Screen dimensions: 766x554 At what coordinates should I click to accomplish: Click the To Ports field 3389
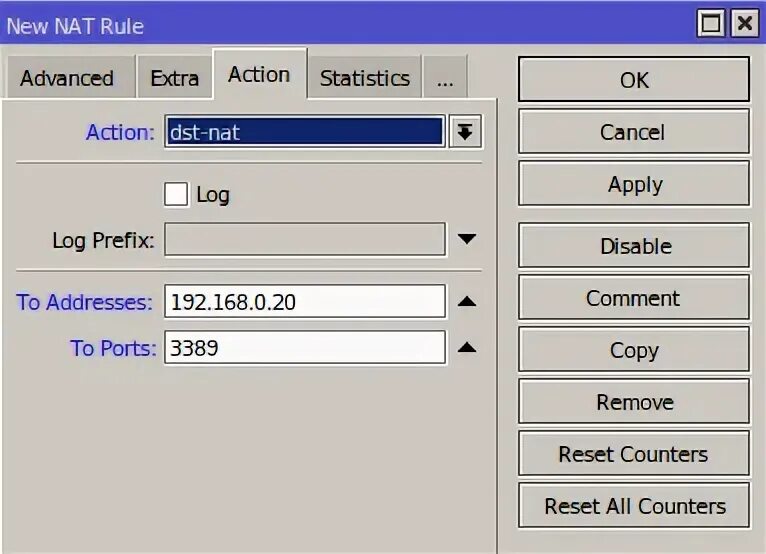[x=305, y=347]
